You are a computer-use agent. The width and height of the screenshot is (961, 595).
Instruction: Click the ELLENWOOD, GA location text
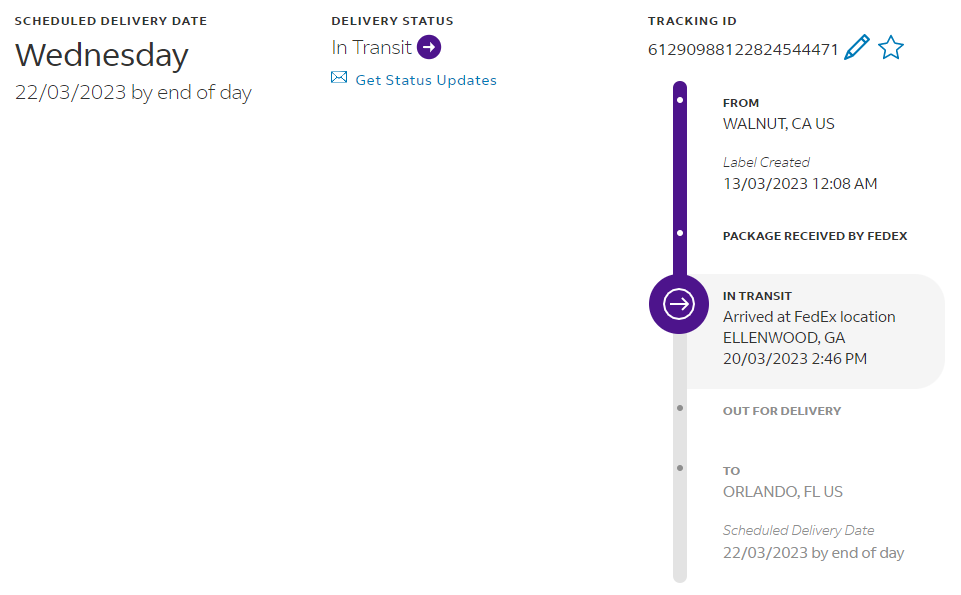[x=784, y=338]
